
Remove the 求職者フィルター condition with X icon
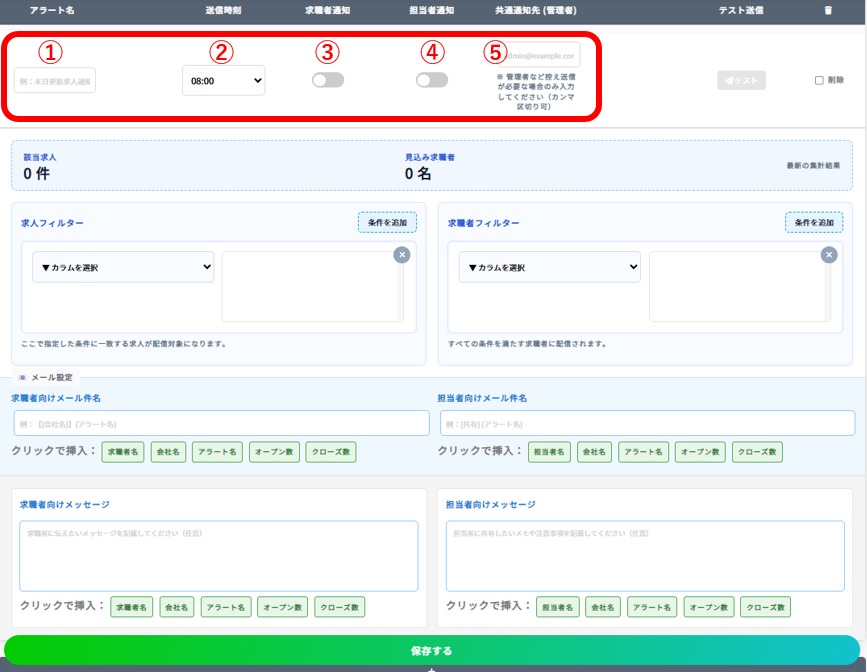pos(829,255)
